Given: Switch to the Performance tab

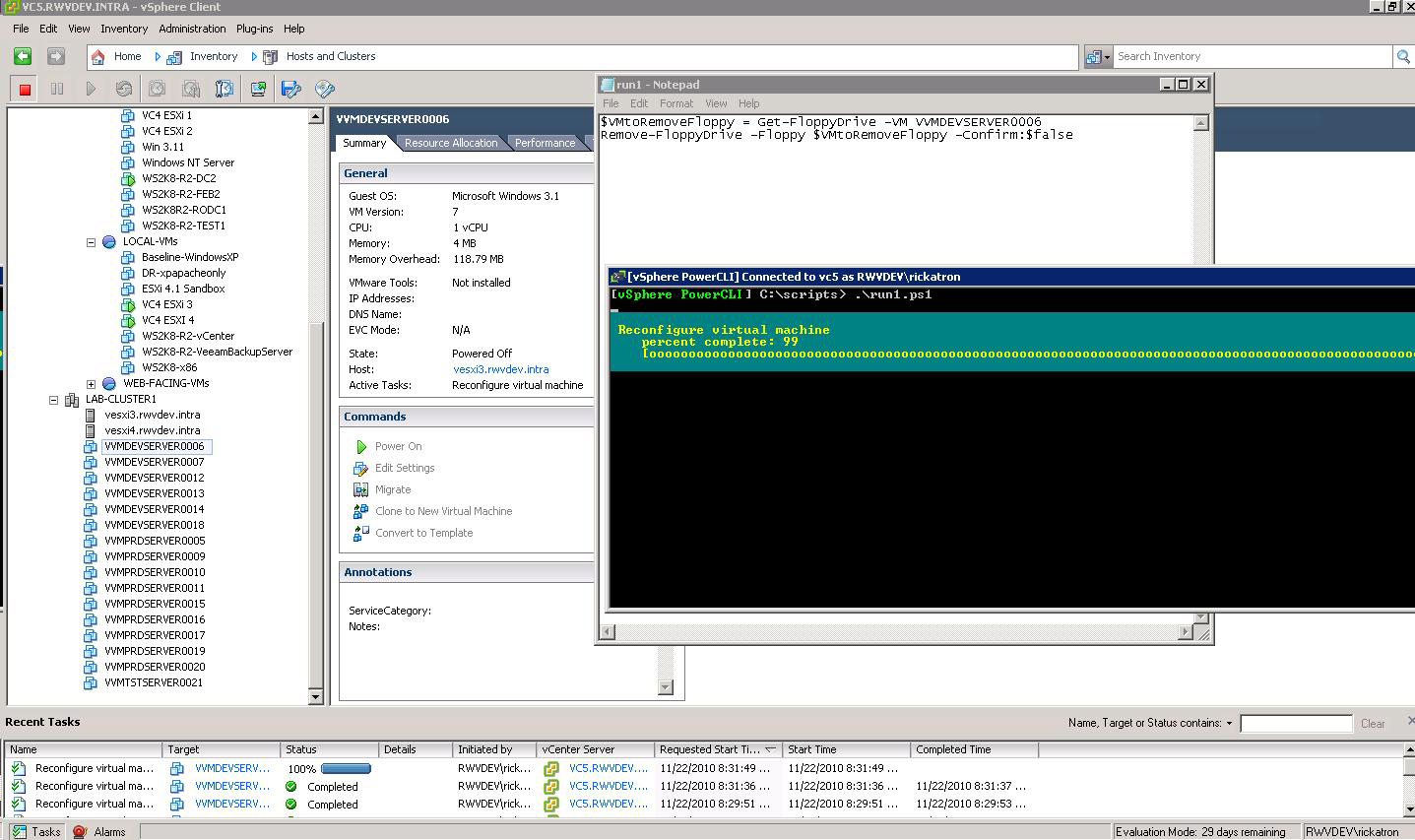Looking at the screenshot, I should [545, 143].
